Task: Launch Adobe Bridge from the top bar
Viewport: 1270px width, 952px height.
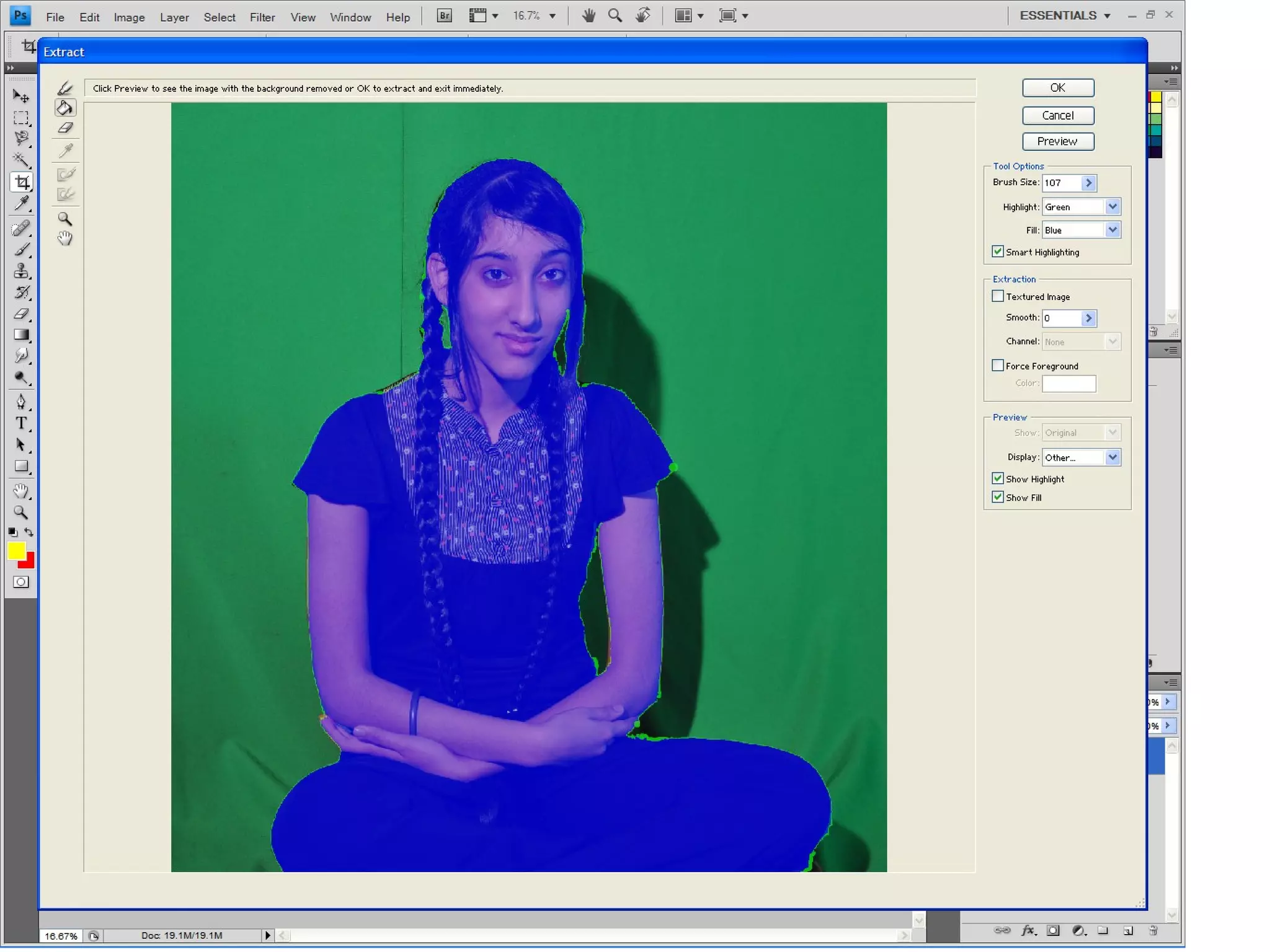Action: click(444, 16)
